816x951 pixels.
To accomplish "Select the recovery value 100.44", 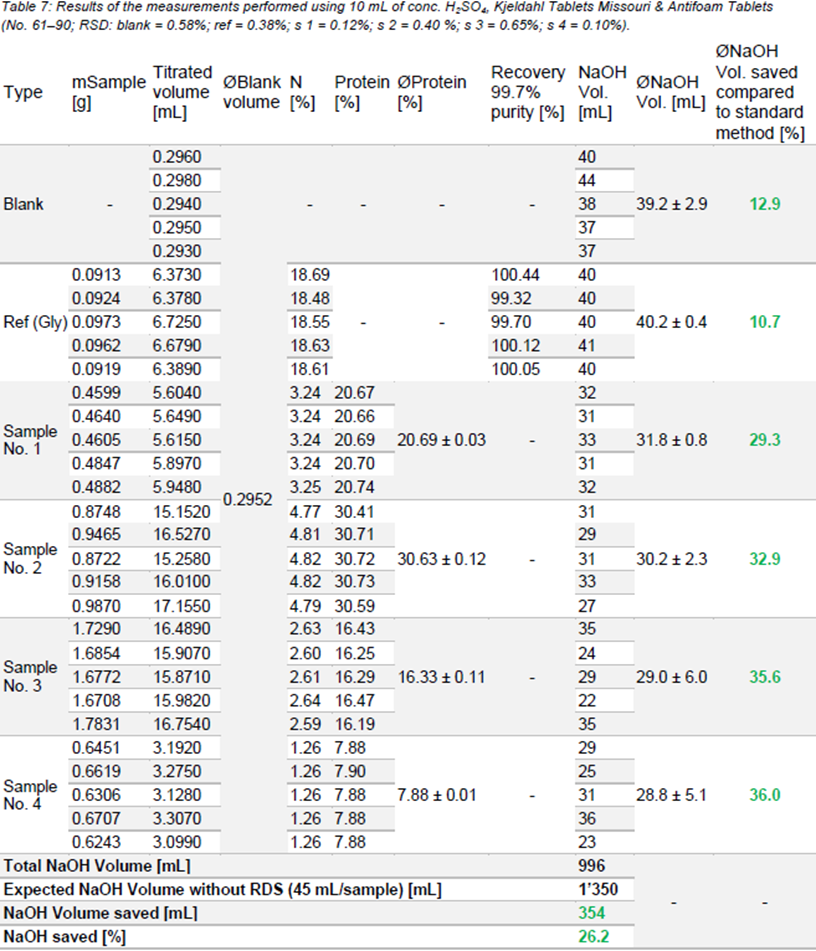I will pos(515,275).
